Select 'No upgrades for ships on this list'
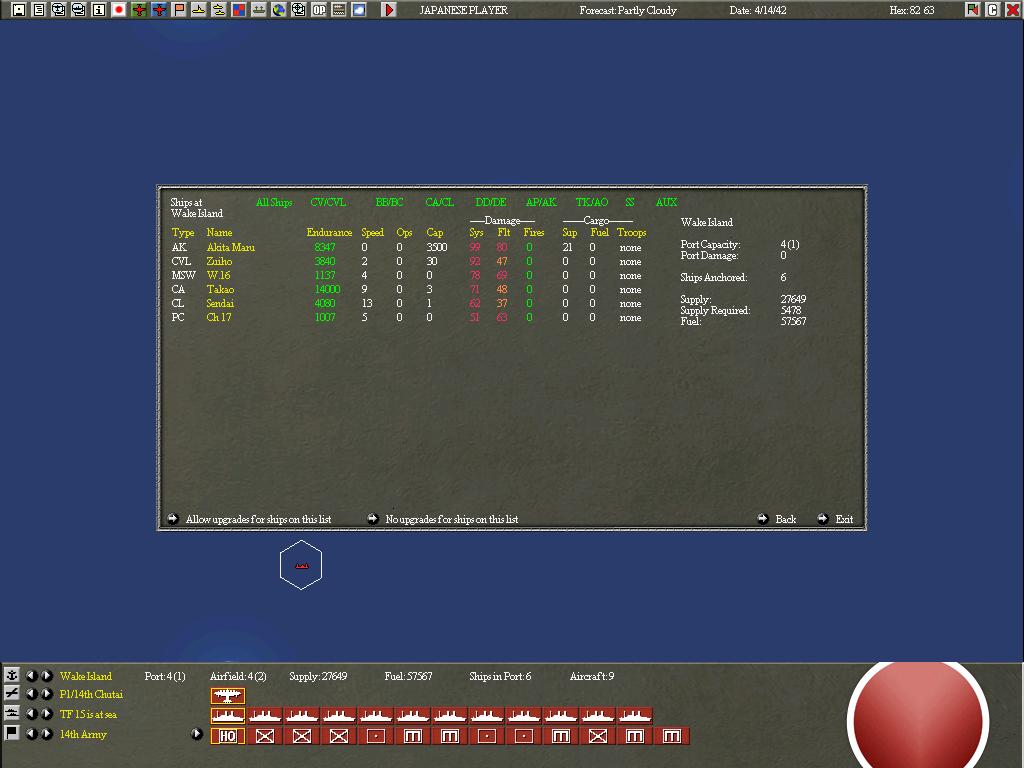1024x768 pixels. pyautogui.click(x=443, y=519)
